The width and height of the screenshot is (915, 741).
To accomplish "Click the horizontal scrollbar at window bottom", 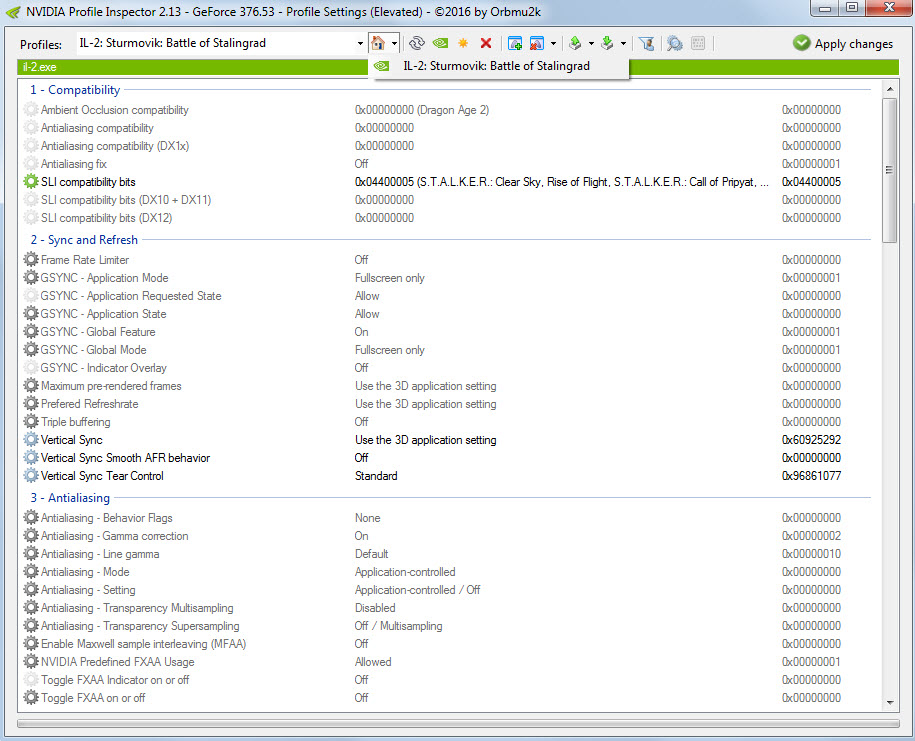I will pyautogui.click(x=458, y=723).
